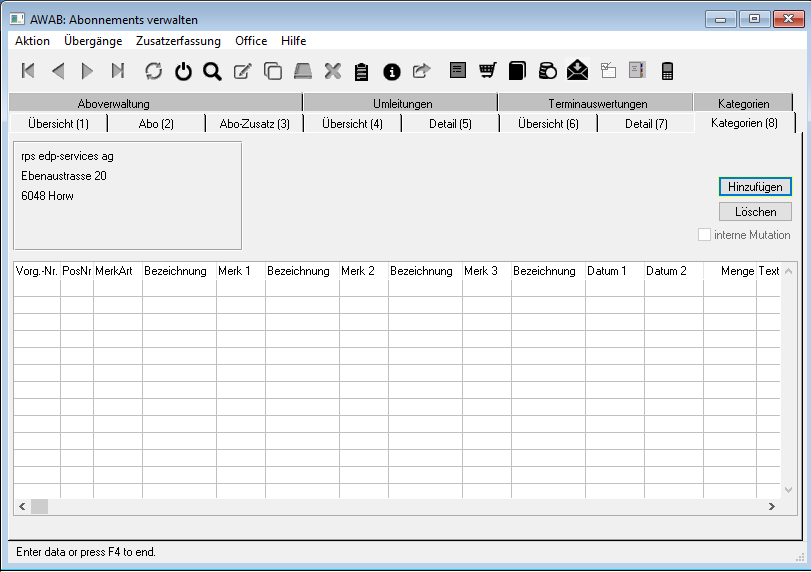Select the Detail (5) tab

pos(450,123)
